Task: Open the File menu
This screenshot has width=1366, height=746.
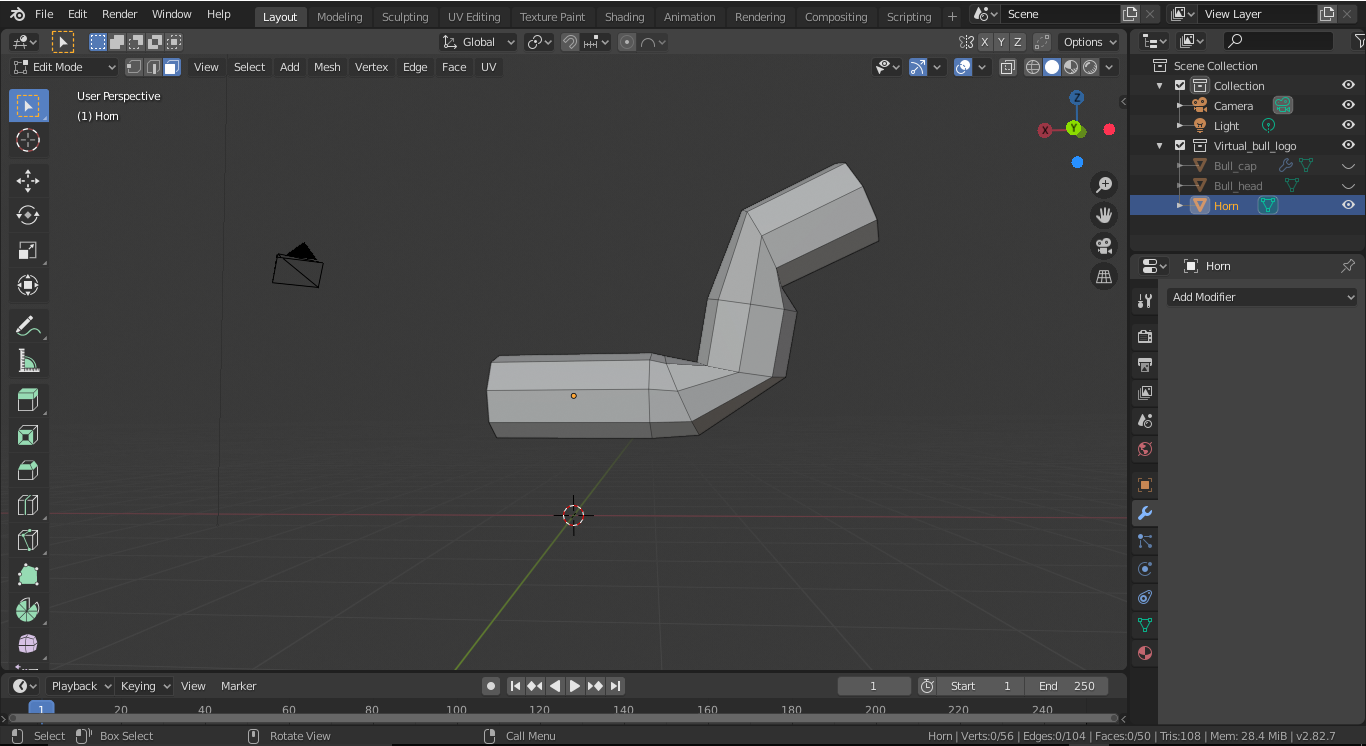Action: tap(44, 14)
